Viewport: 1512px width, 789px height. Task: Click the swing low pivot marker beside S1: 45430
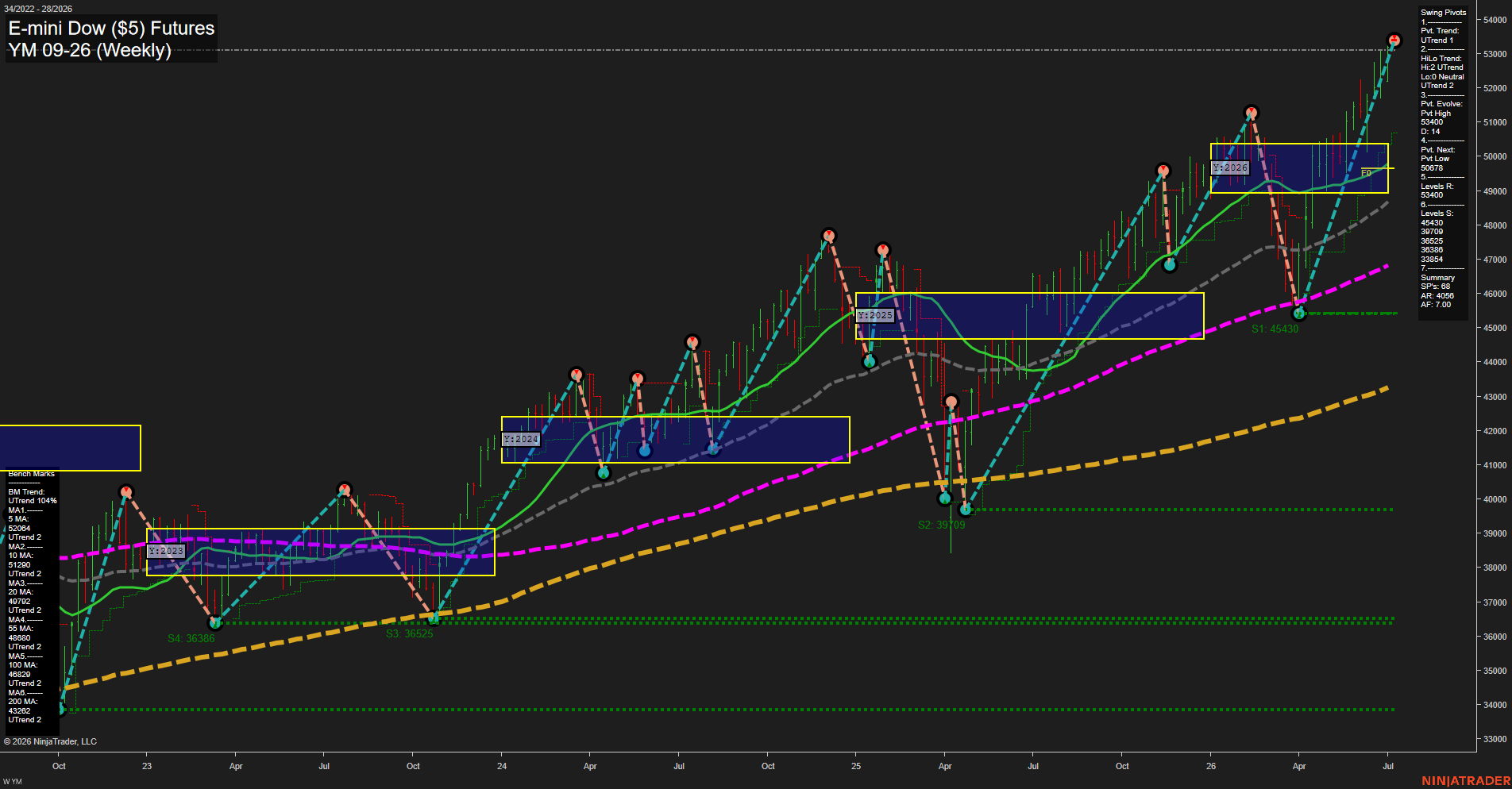pos(1299,314)
